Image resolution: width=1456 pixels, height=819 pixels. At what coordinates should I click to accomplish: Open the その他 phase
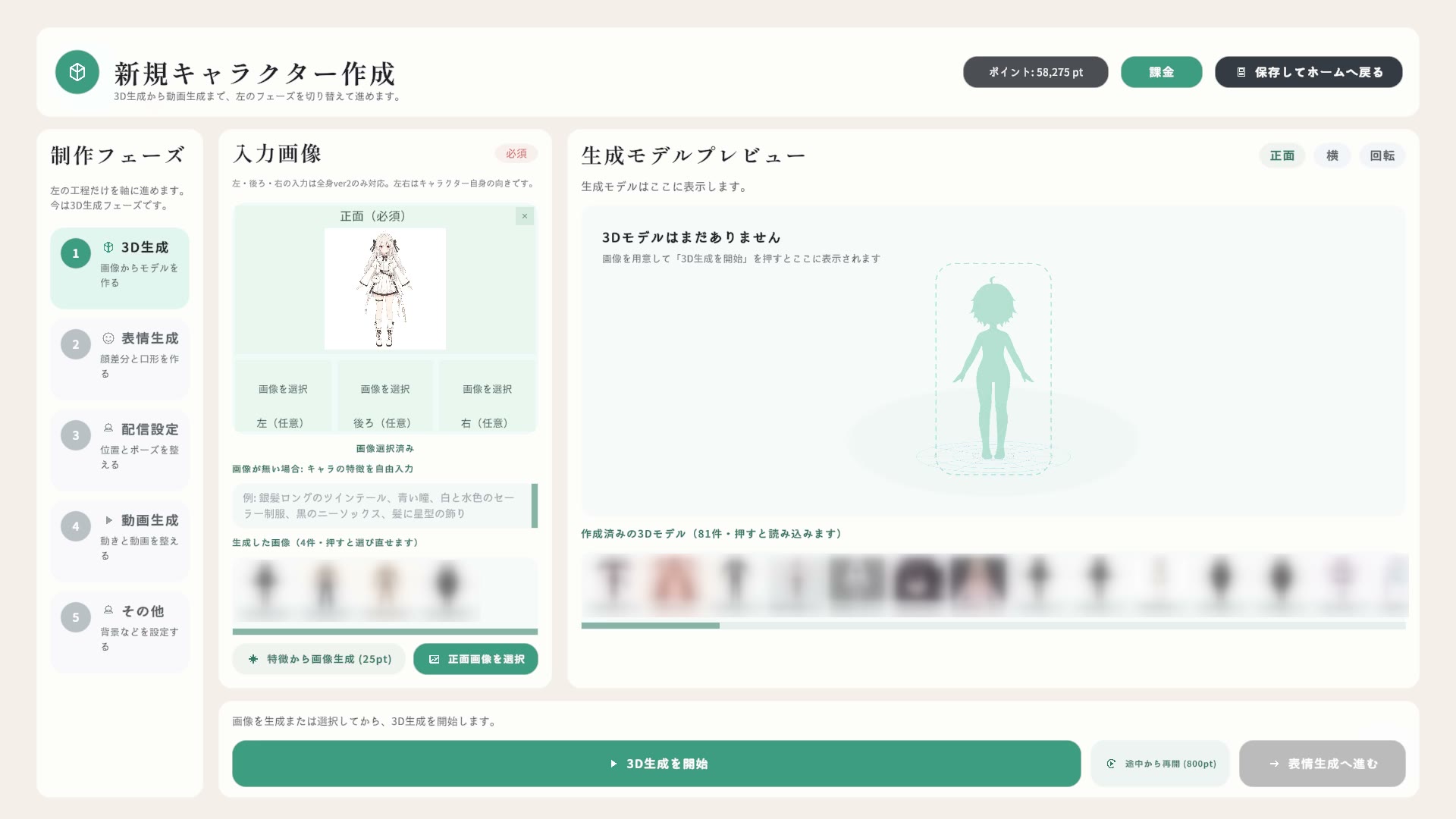(x=120, y=632)
